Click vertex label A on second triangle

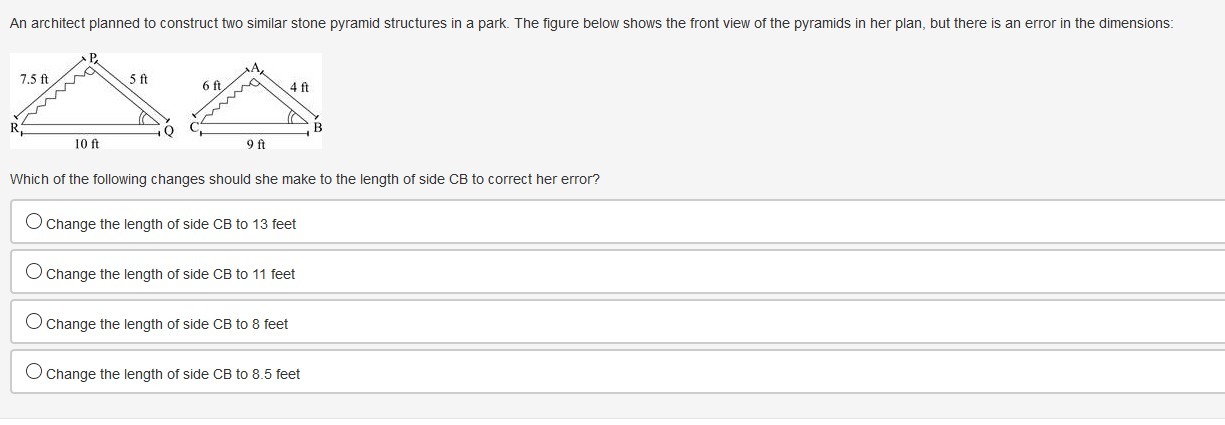255,67
